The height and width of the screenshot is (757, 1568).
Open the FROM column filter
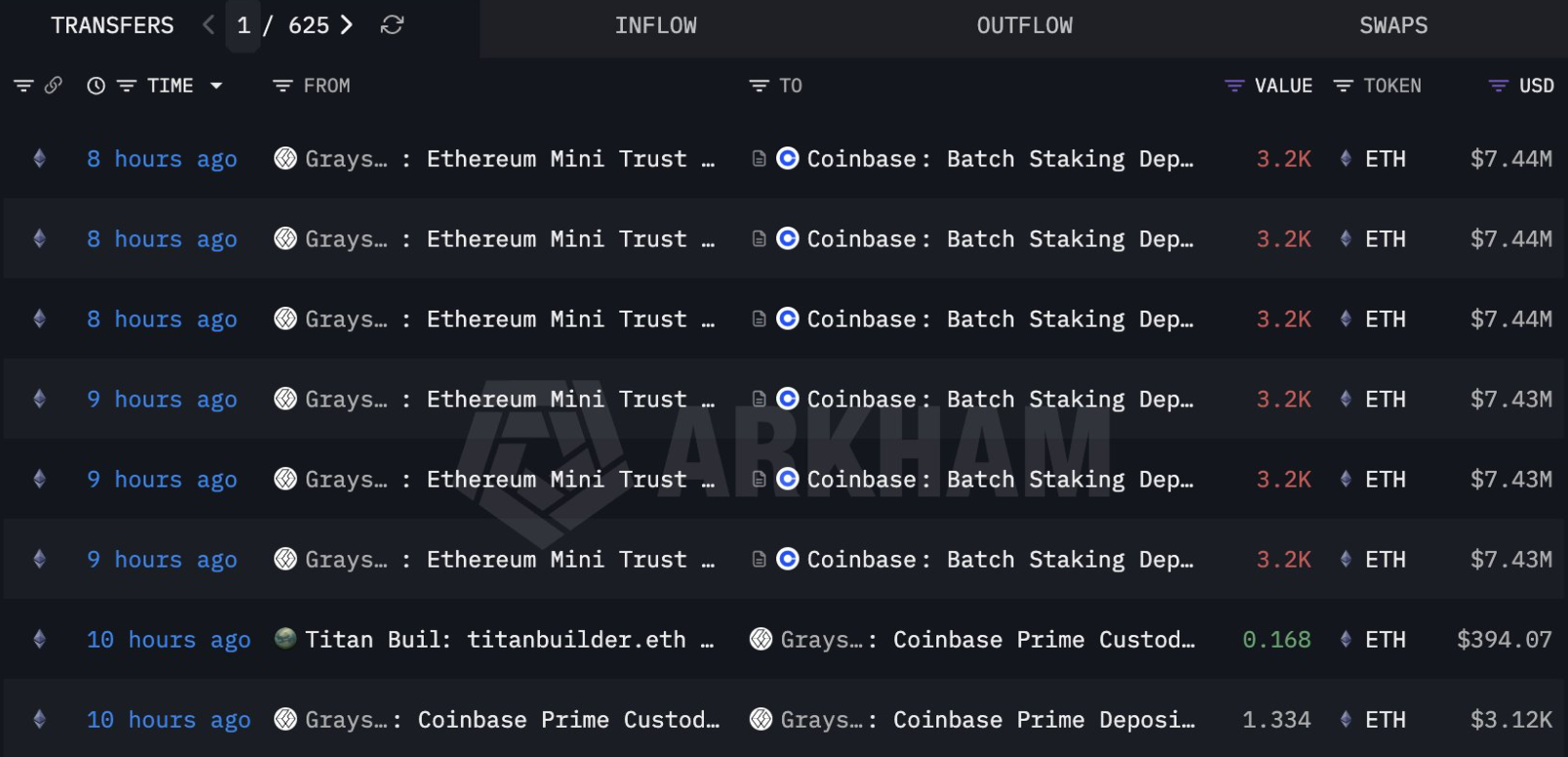point(283,86)
